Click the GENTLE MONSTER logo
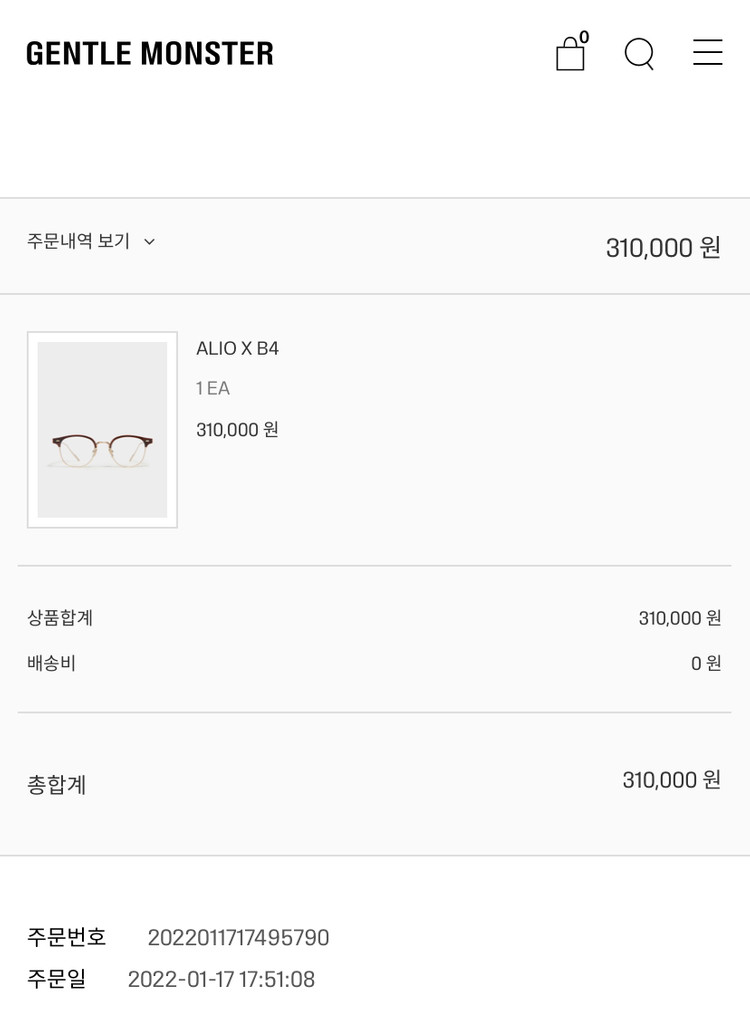Viewport: 750px width, 1024px height. point(150,54)
